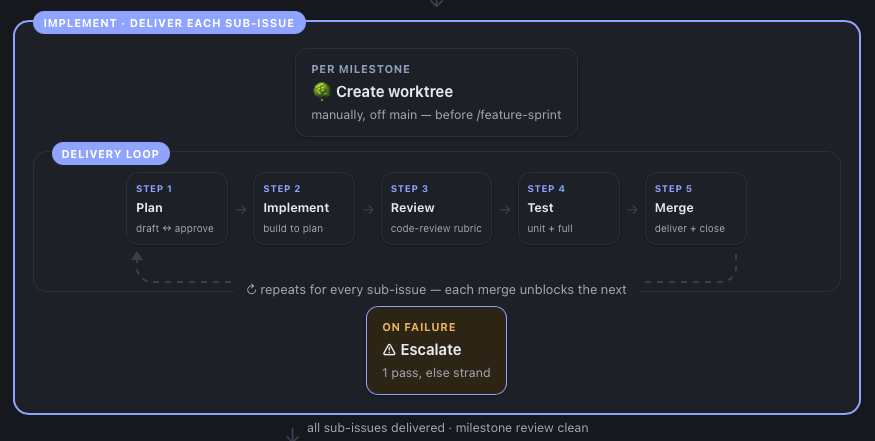Click the IMPLEMENT · DELIVER EACH SUB-ISSUE label

pyautogui.click(x=169, y=23)
